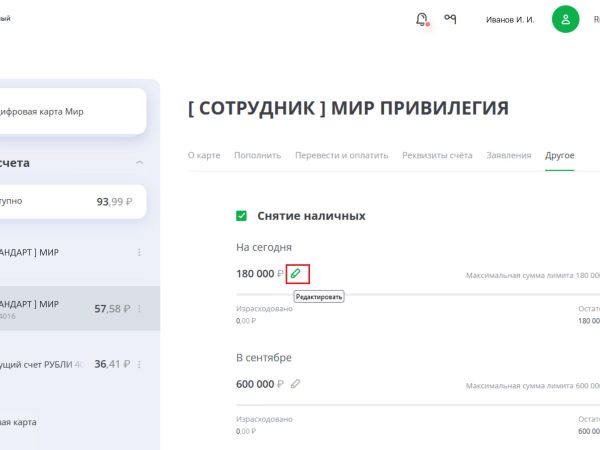The image size is (600, 450).
Task: Click Максимальная сумма лимита 180 000 text
Action: click(533, 276)
